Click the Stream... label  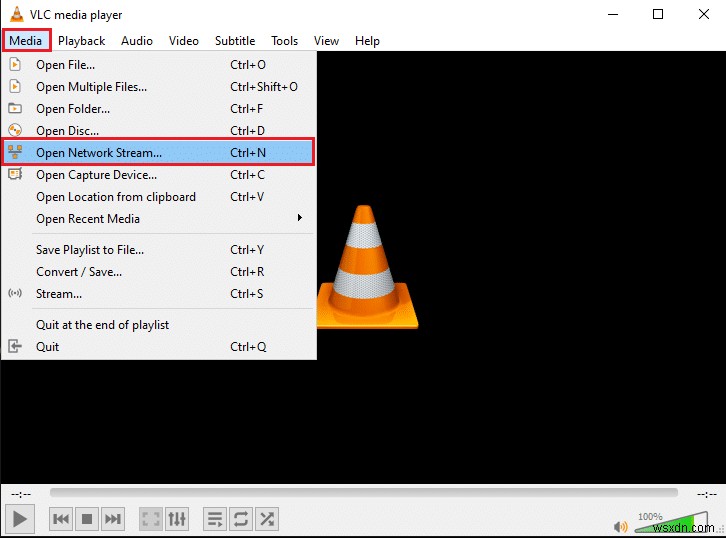click(x=59, y=294)
